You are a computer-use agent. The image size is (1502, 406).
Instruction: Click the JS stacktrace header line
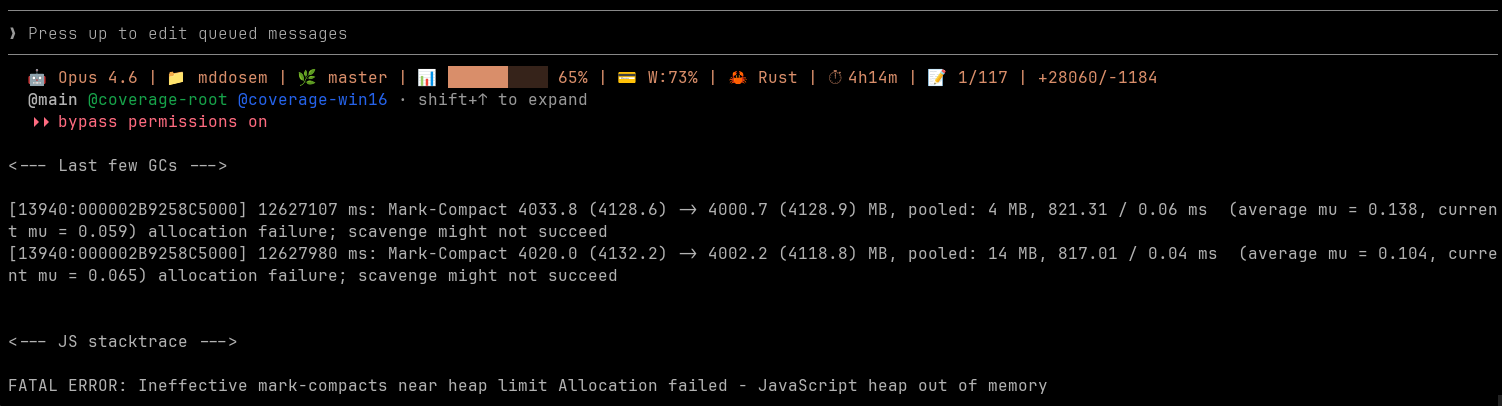coord(123,342)
